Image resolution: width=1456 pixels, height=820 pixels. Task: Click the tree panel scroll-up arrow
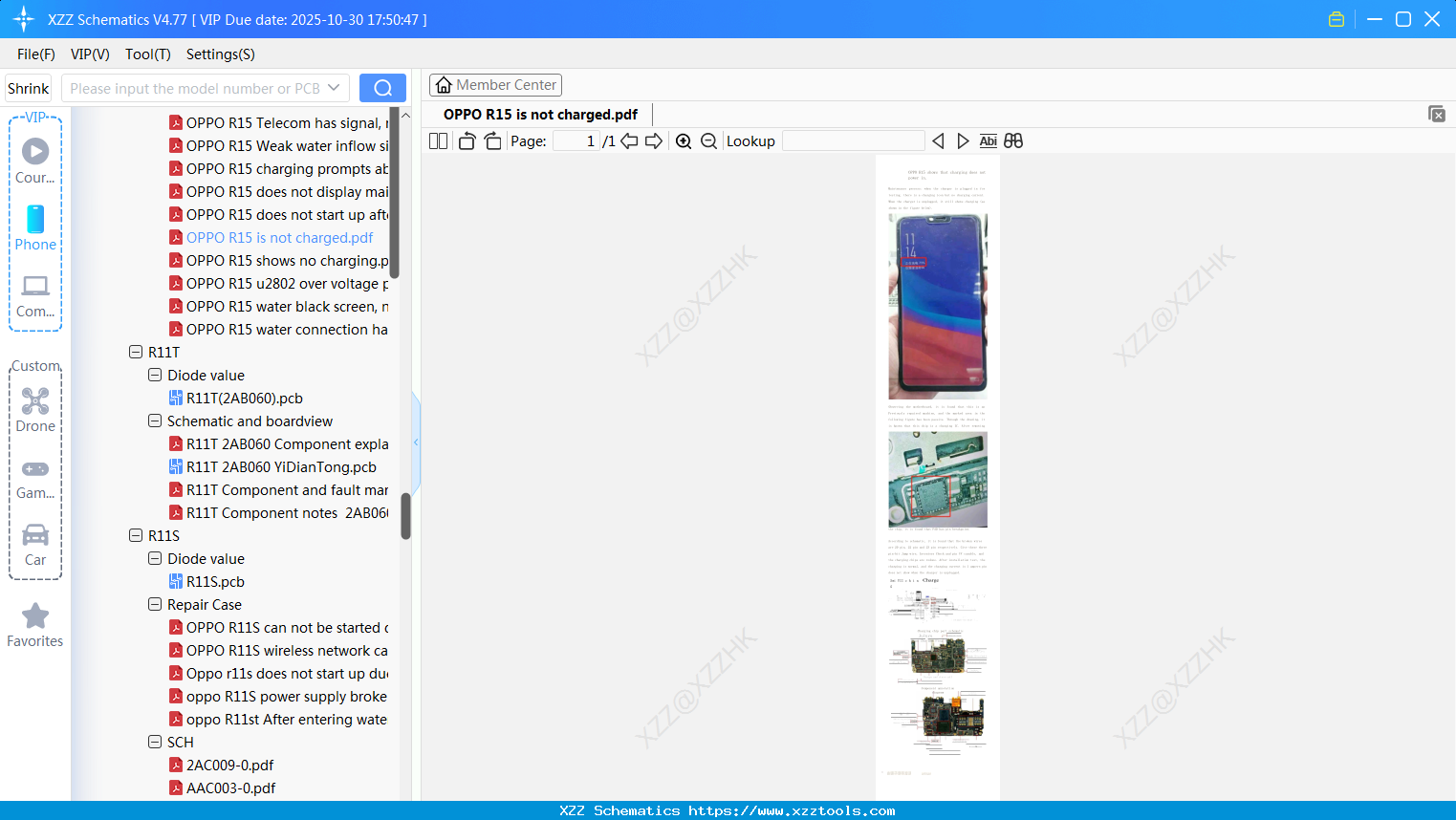coord(405,115)
